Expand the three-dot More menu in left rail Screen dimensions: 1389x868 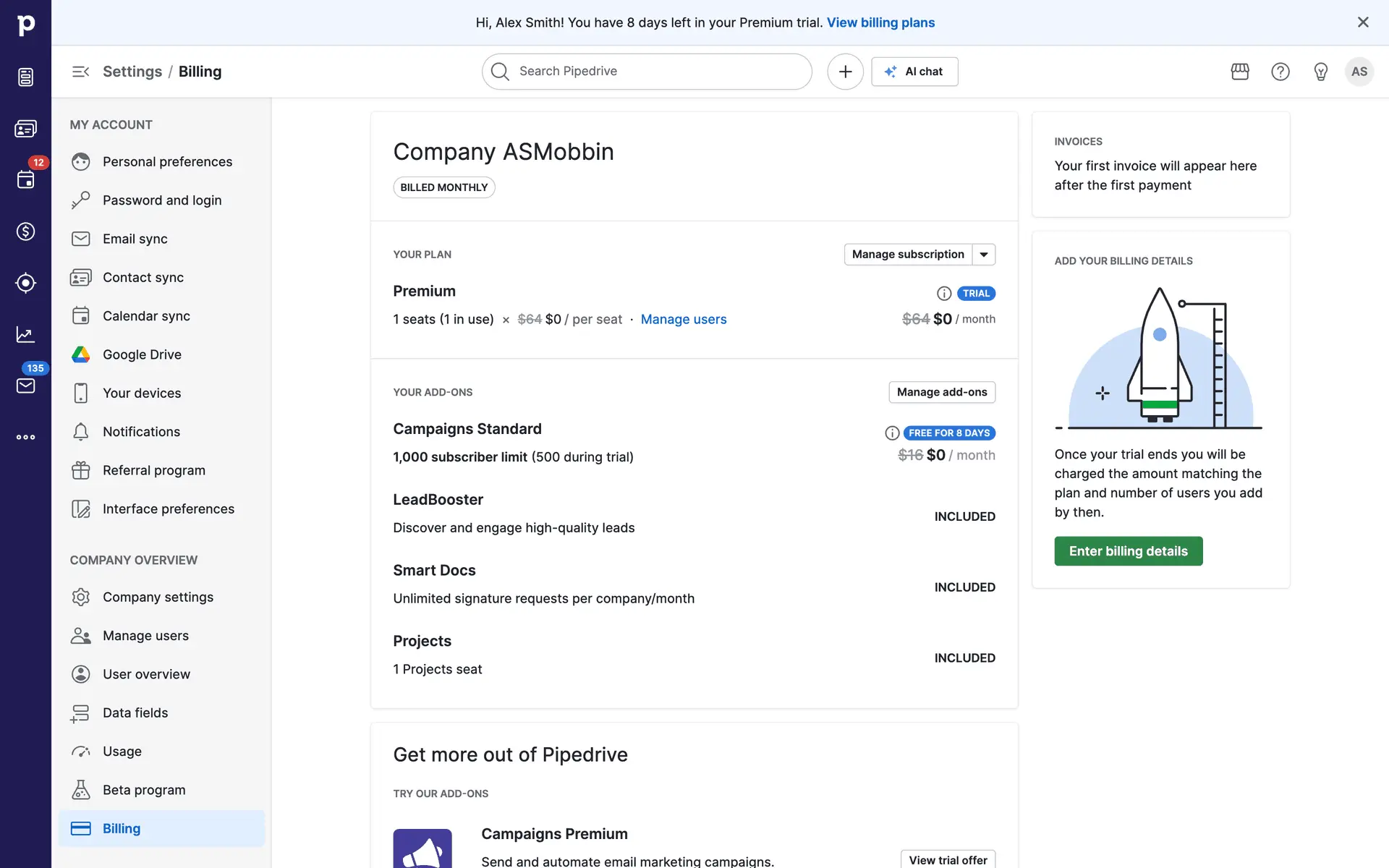(x=25, y=437)
